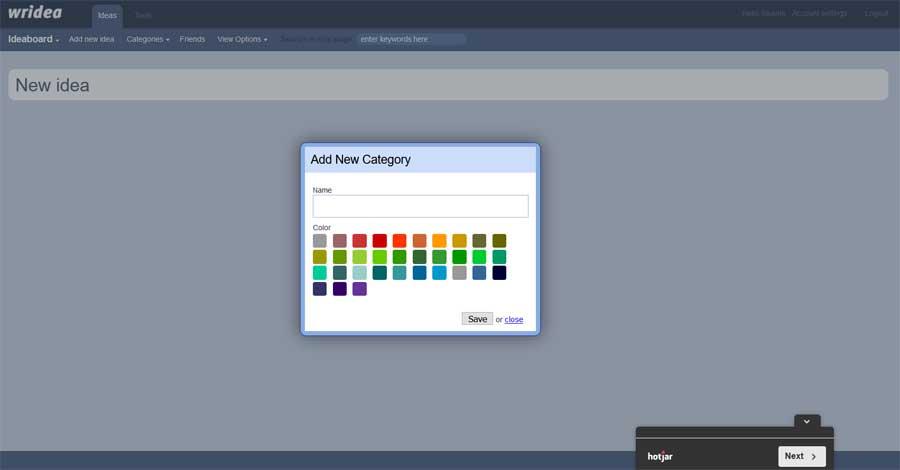Choose the sky blue color swatch

point(439,273)
